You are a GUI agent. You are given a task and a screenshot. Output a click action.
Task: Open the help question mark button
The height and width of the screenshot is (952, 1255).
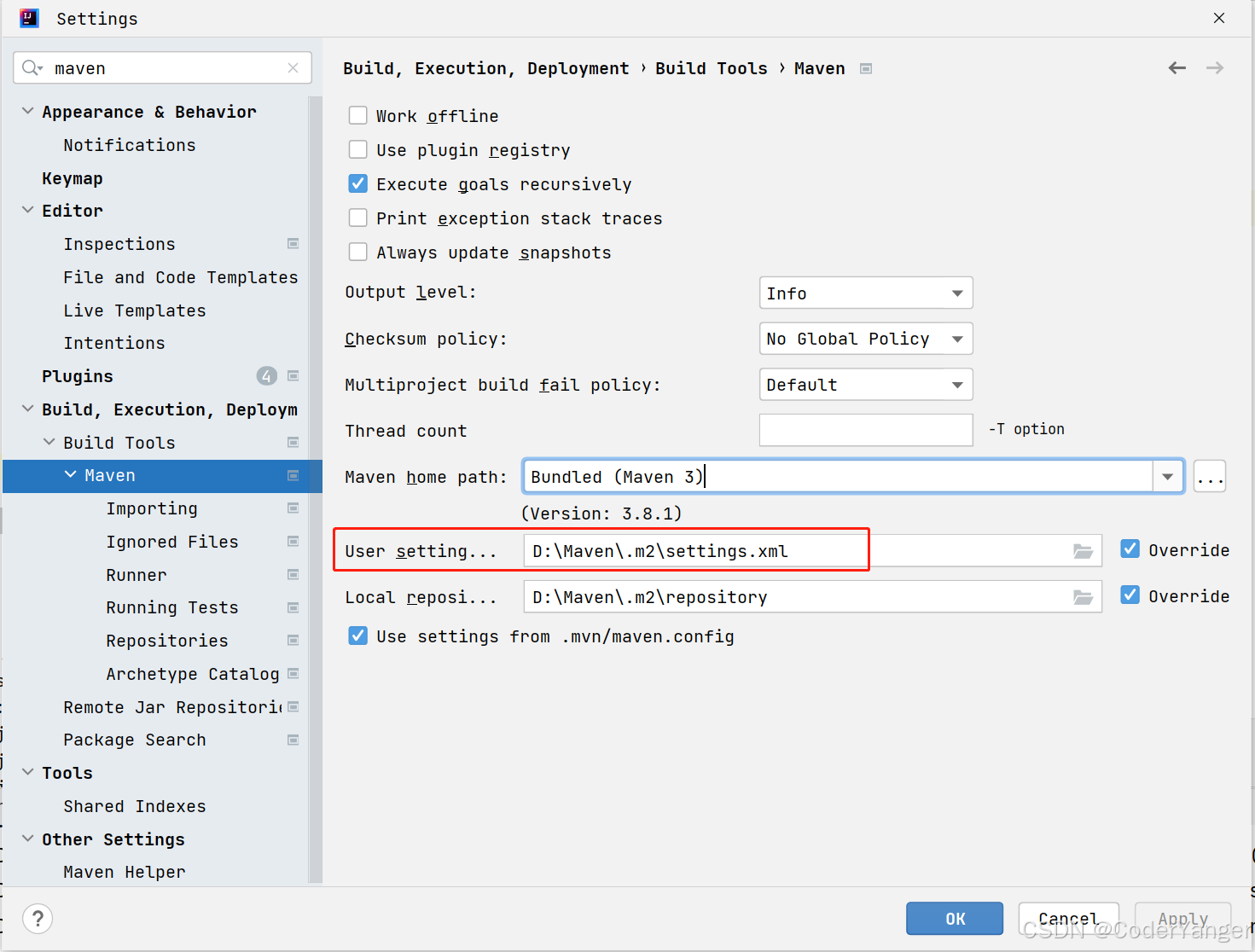click(38, 919)
